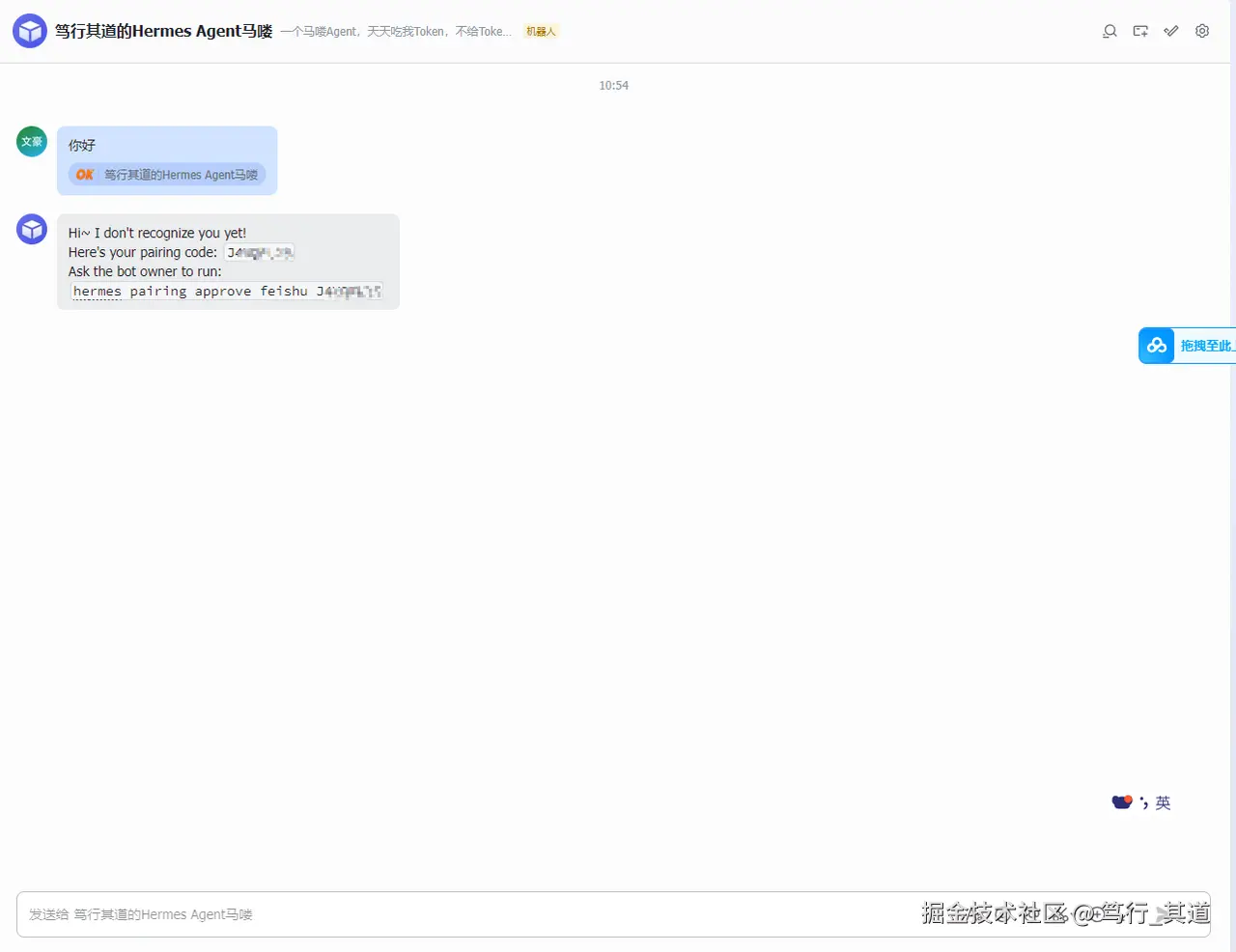Click the 机器人 tag in chat header
Viewport: 1236px width, 952px height.
tap(541, 32)
